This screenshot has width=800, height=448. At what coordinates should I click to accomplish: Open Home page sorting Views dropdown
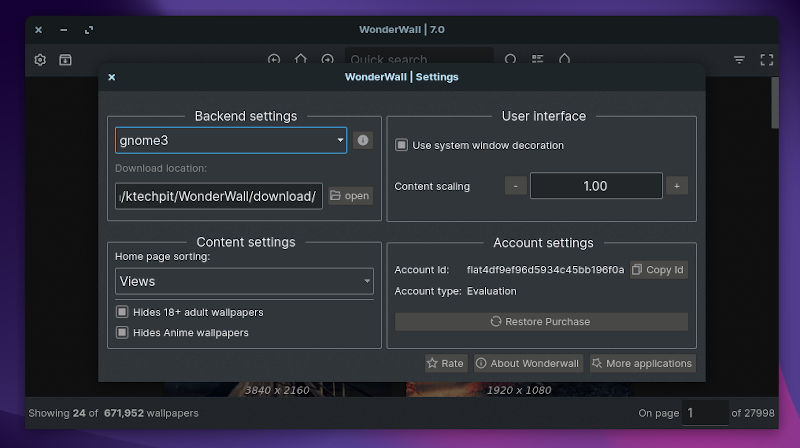(x=244, y=281)
